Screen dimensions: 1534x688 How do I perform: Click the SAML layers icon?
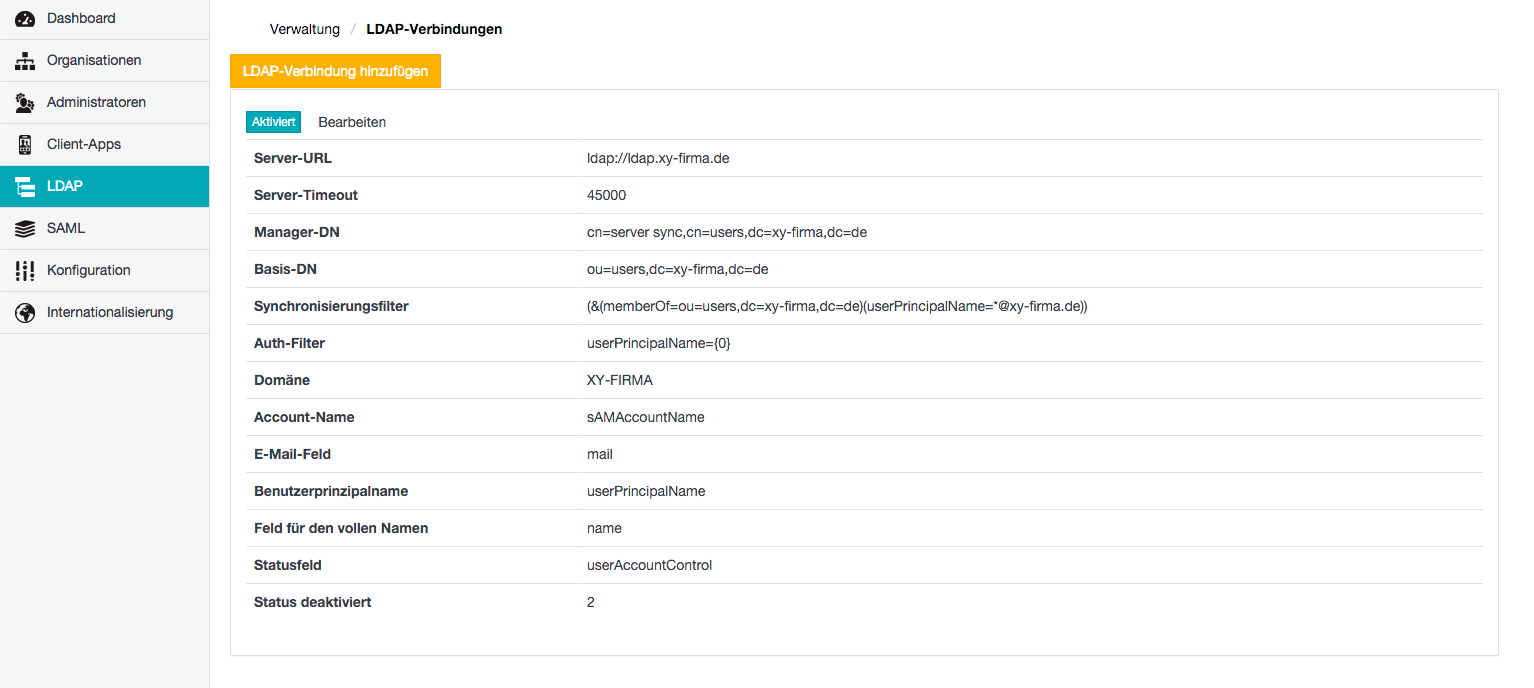(x=25, y=229)
